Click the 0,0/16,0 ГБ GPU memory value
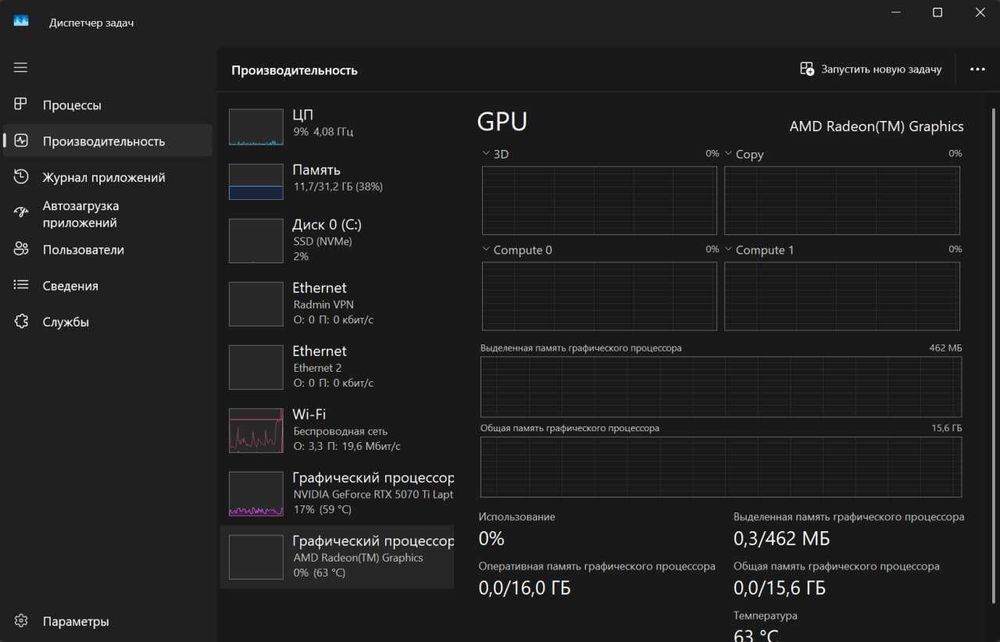Image resolution: width=1000 pixels, height=642 pixels. pos(524,587)
